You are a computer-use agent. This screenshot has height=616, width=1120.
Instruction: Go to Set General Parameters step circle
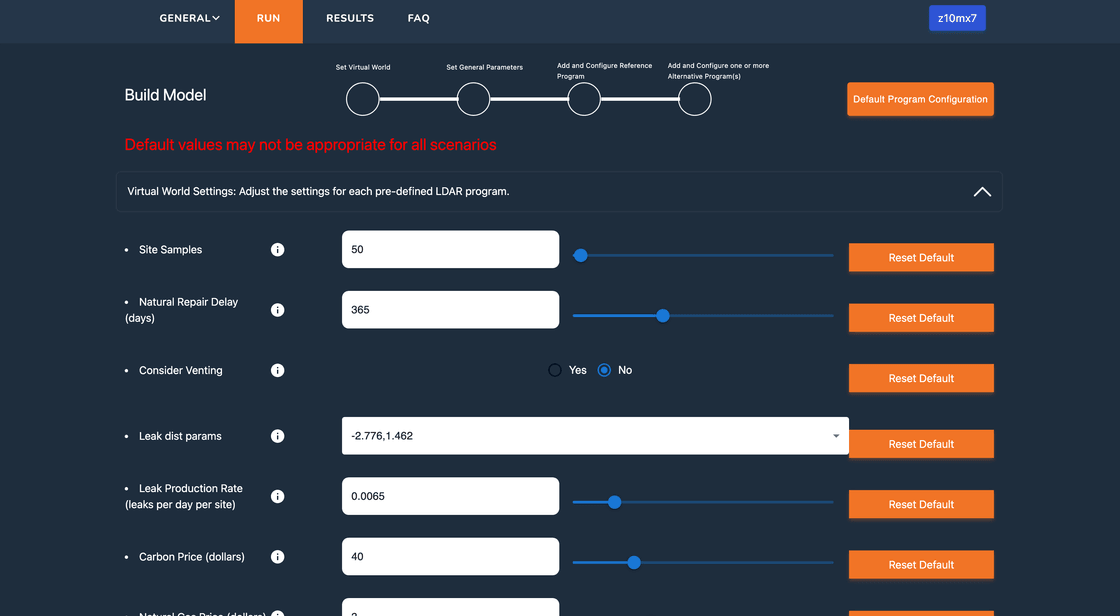[473, 99]
